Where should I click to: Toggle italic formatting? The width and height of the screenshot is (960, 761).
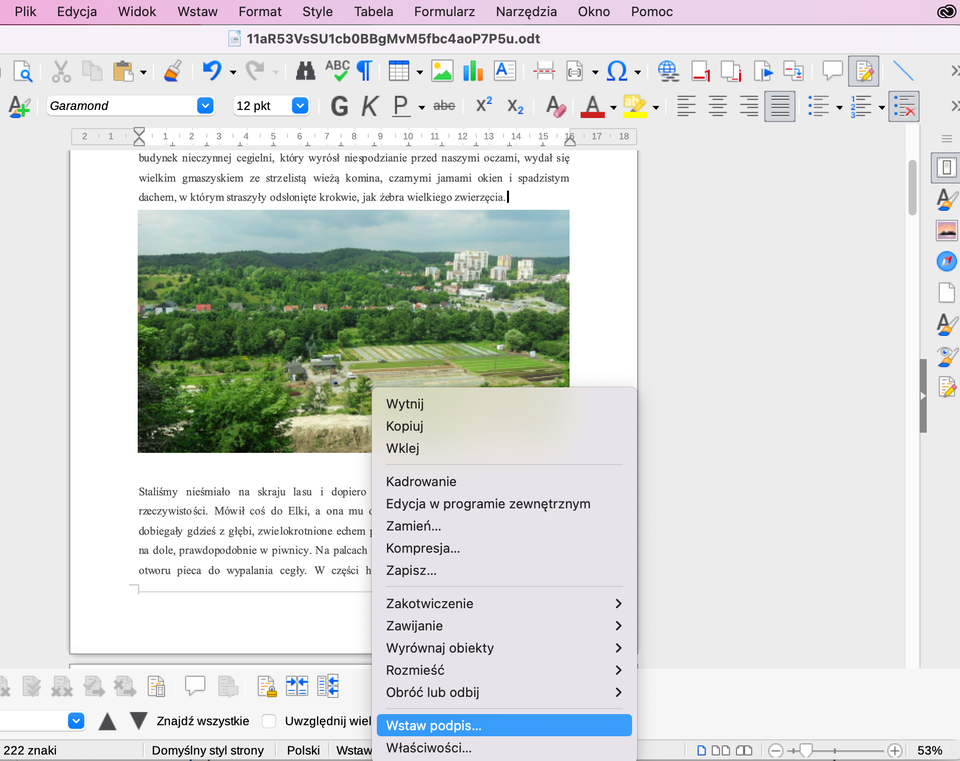(369, 104)
